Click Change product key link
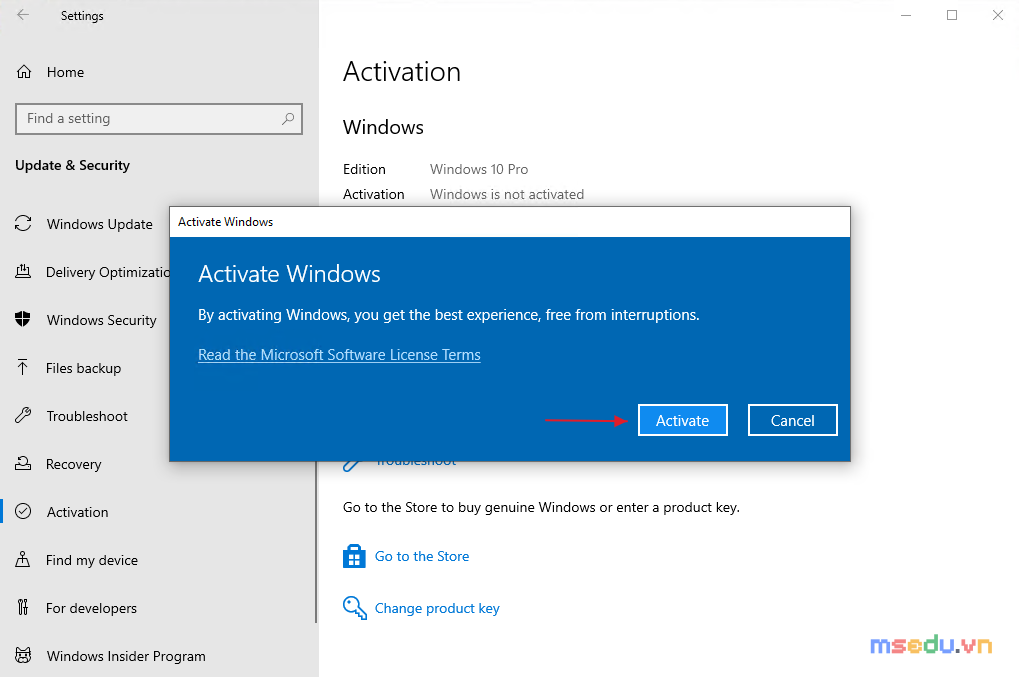The width and height of the screenshot is (1019, 677). [x=437, y=608]
